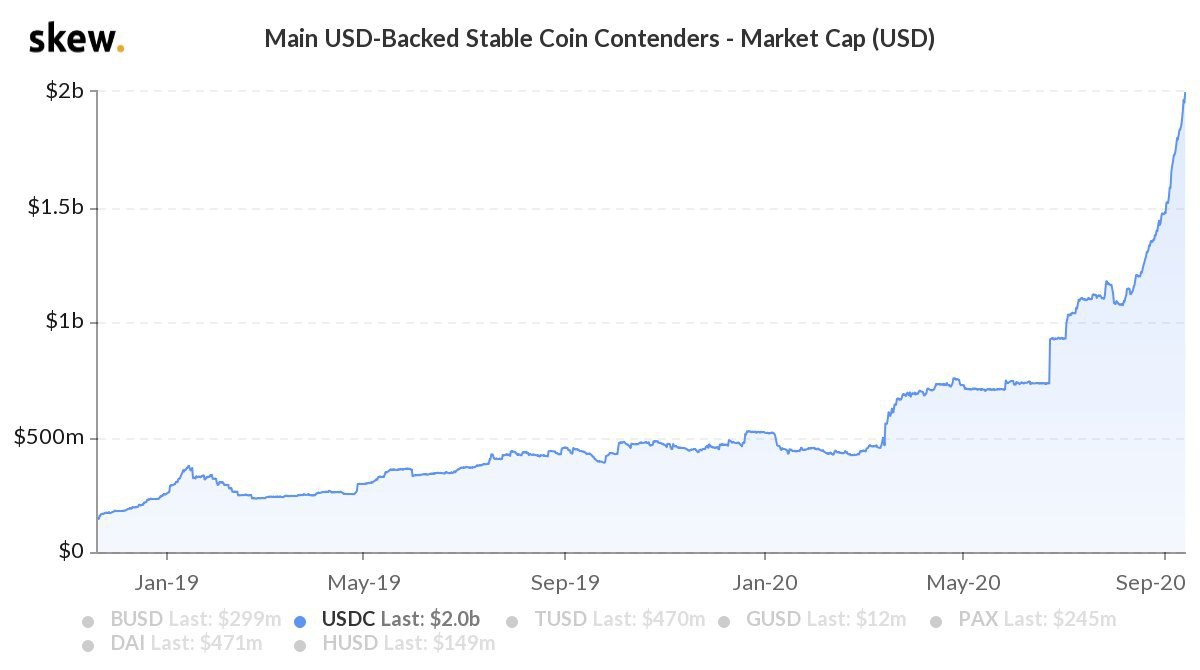Hide the USDC series via its legend label
This screenshot has height=670, width=1200.
(400, 620)
